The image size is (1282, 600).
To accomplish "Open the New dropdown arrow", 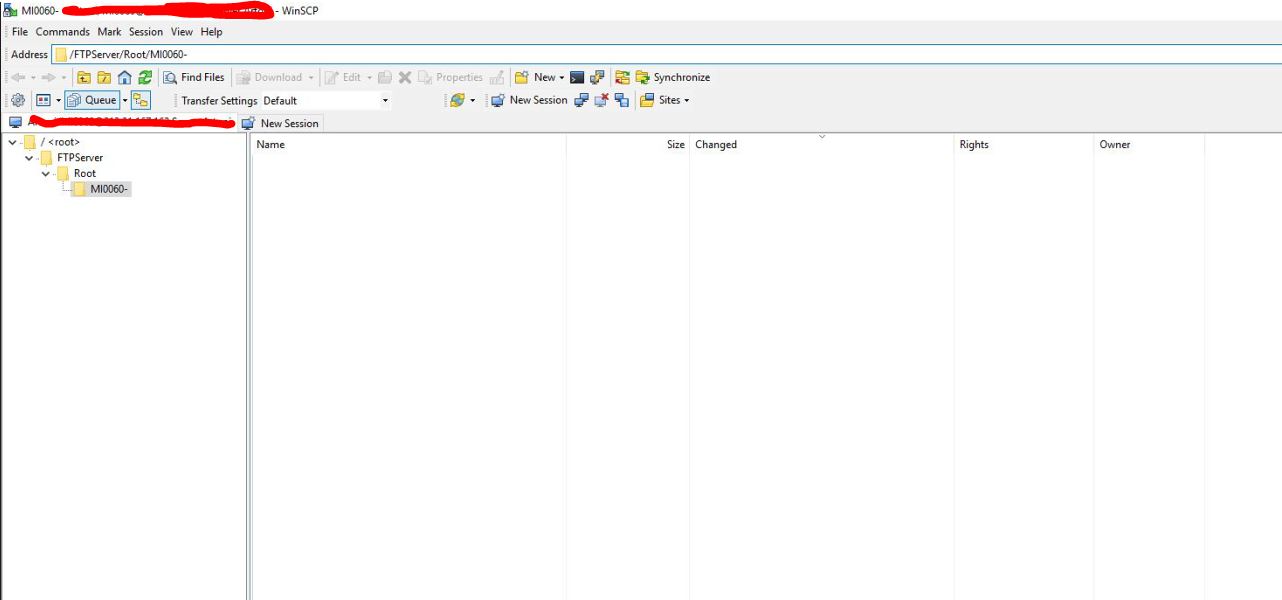I will point(562,77).
